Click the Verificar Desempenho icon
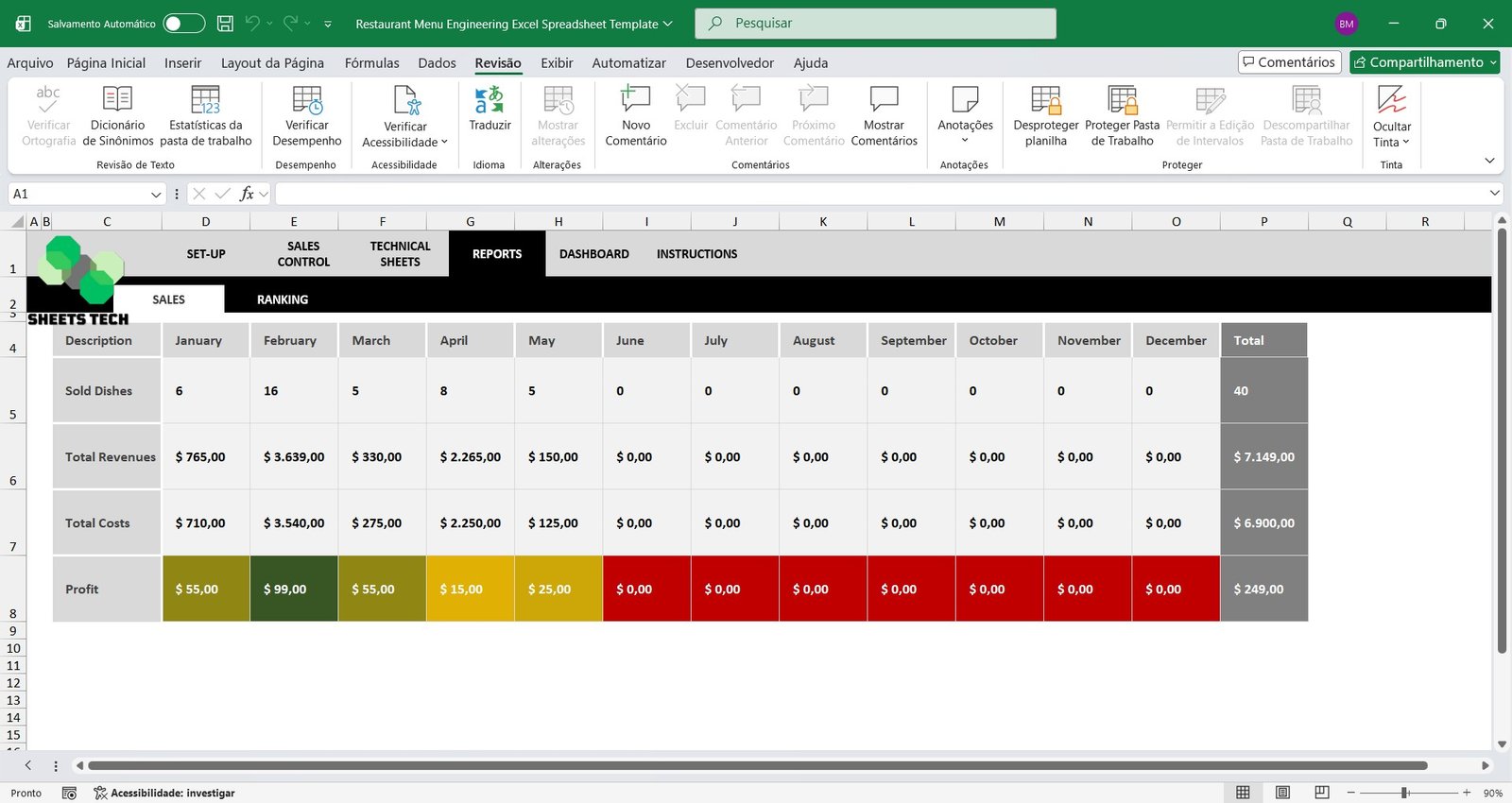1512x803 pixels. pos(307,99)
